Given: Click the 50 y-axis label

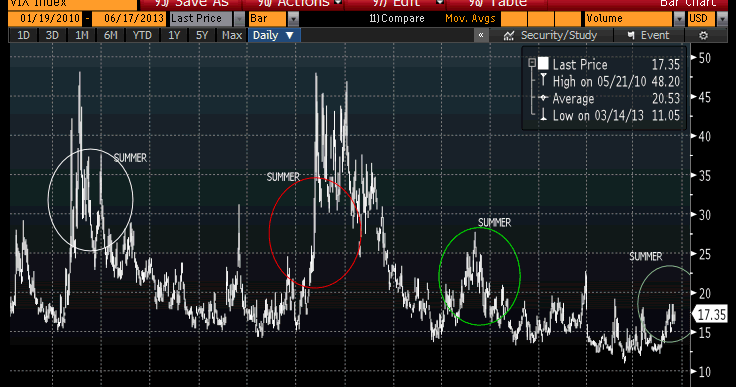Looking at the screenshot, I should [705, 58].
